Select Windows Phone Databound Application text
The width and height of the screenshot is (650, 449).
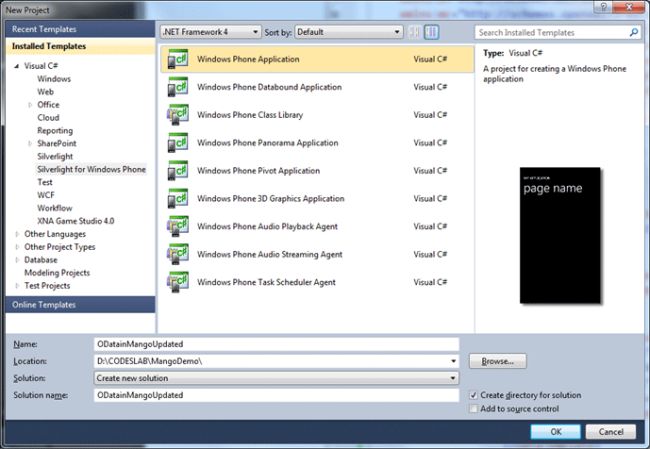coord(269,87)
